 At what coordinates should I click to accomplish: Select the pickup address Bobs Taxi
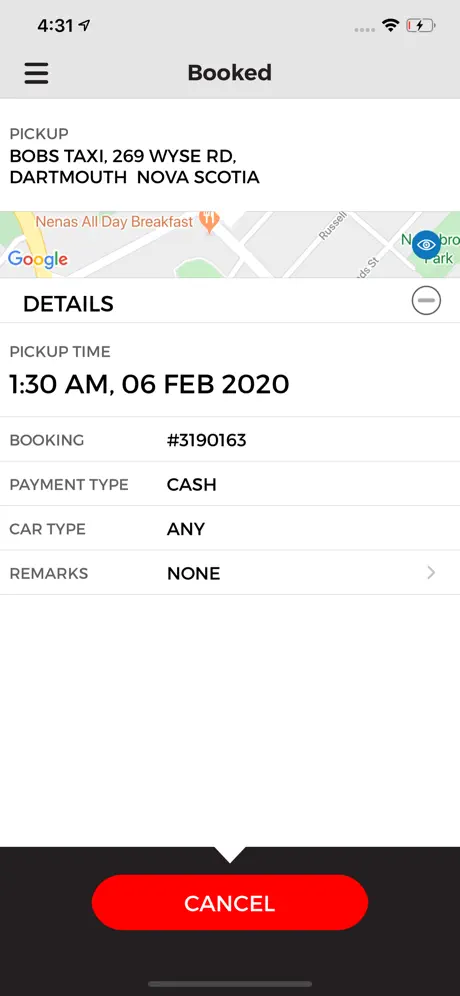(135, 166)
